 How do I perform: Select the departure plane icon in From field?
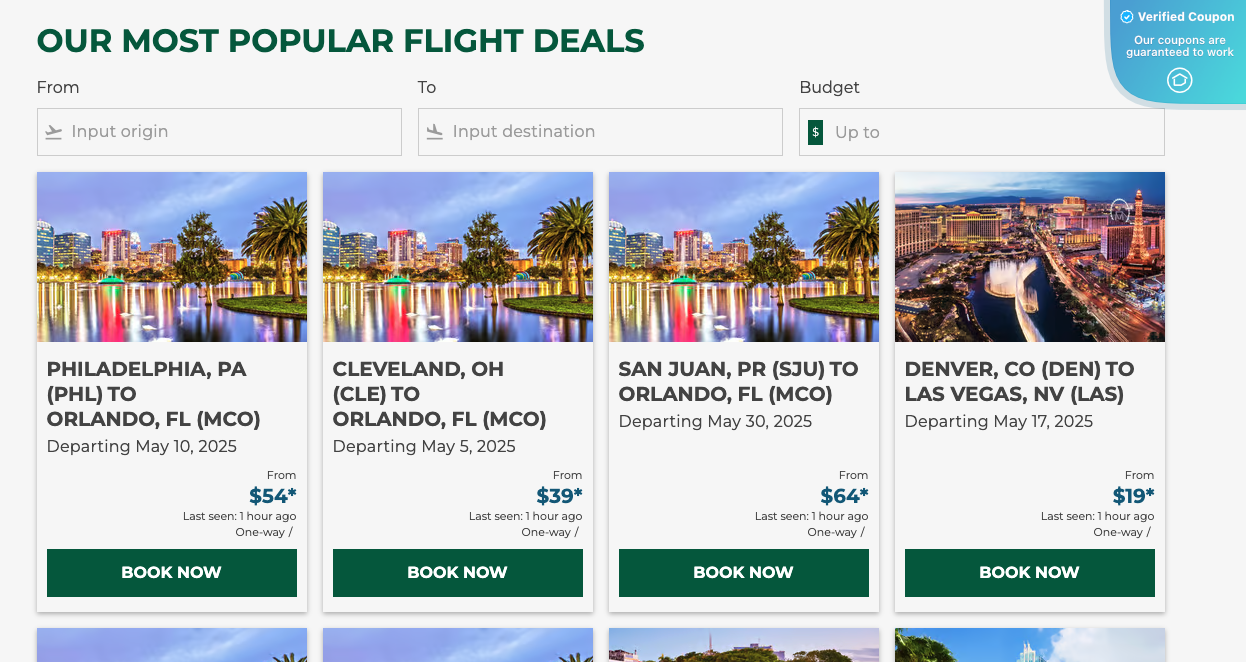click(x=53, y=131)
